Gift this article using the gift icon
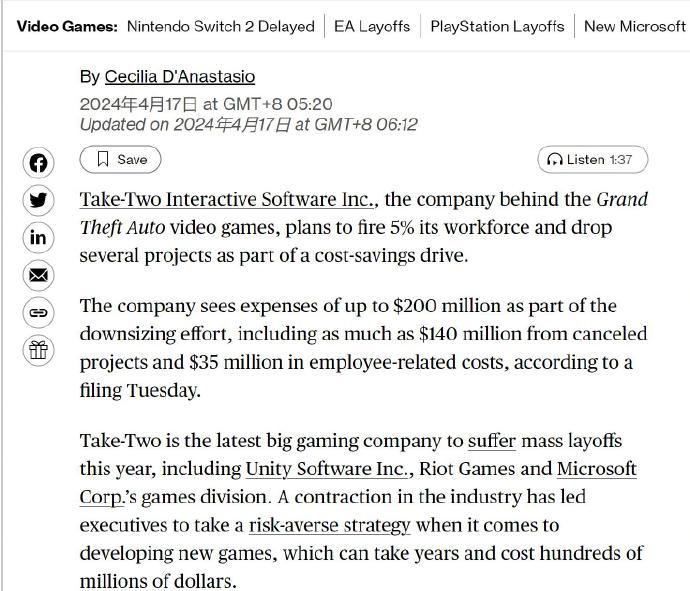The height and width of the screenshot is (591, 690). point(38,350)
